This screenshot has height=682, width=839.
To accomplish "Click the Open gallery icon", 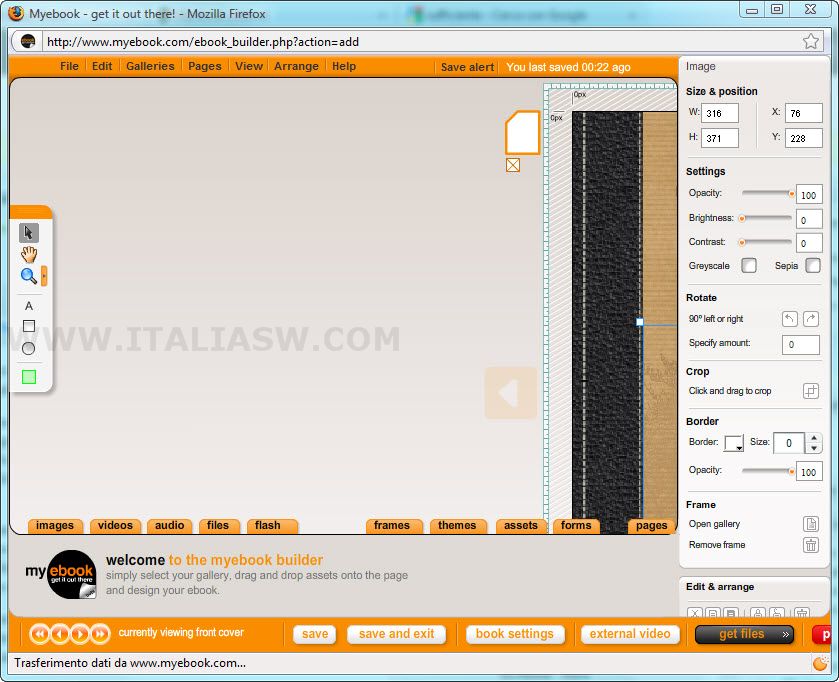I will point(811,524).
